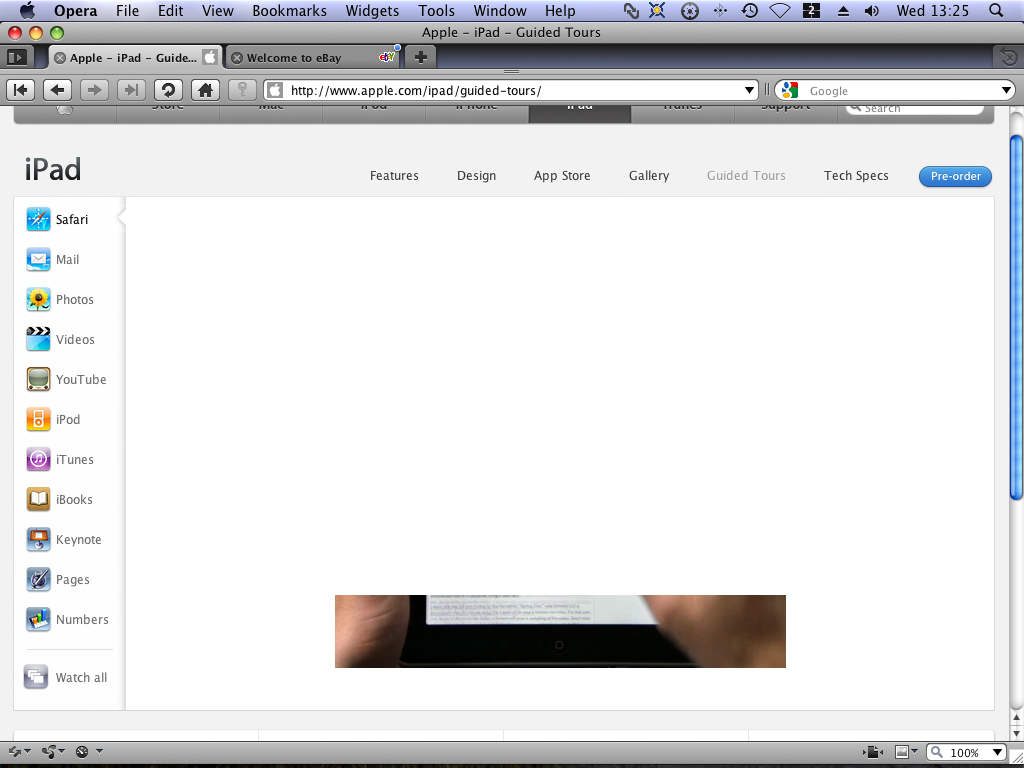Click the Pre-order button

pos(955,176)
